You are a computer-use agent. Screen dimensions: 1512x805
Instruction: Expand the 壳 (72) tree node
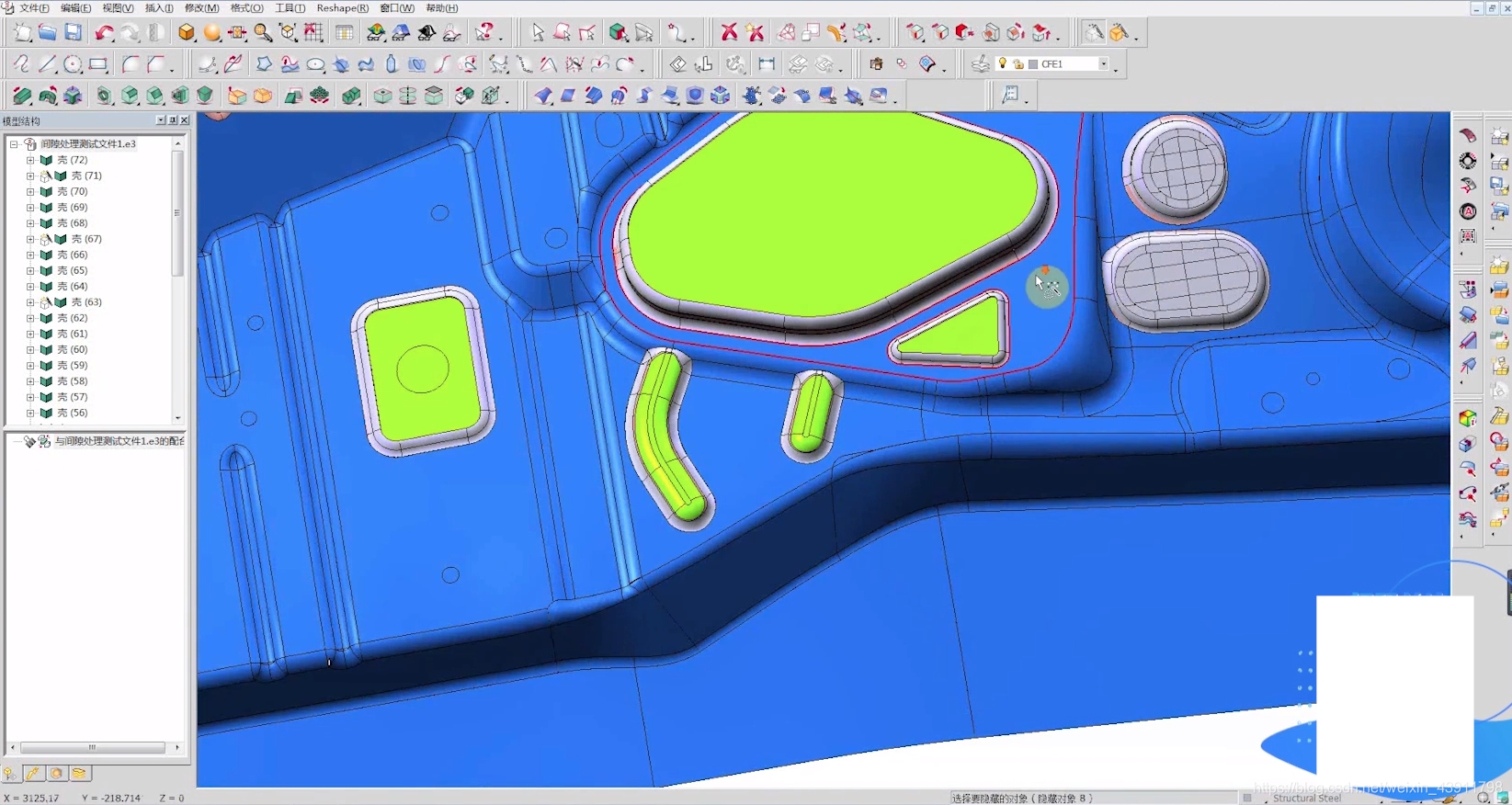[30, 160]
